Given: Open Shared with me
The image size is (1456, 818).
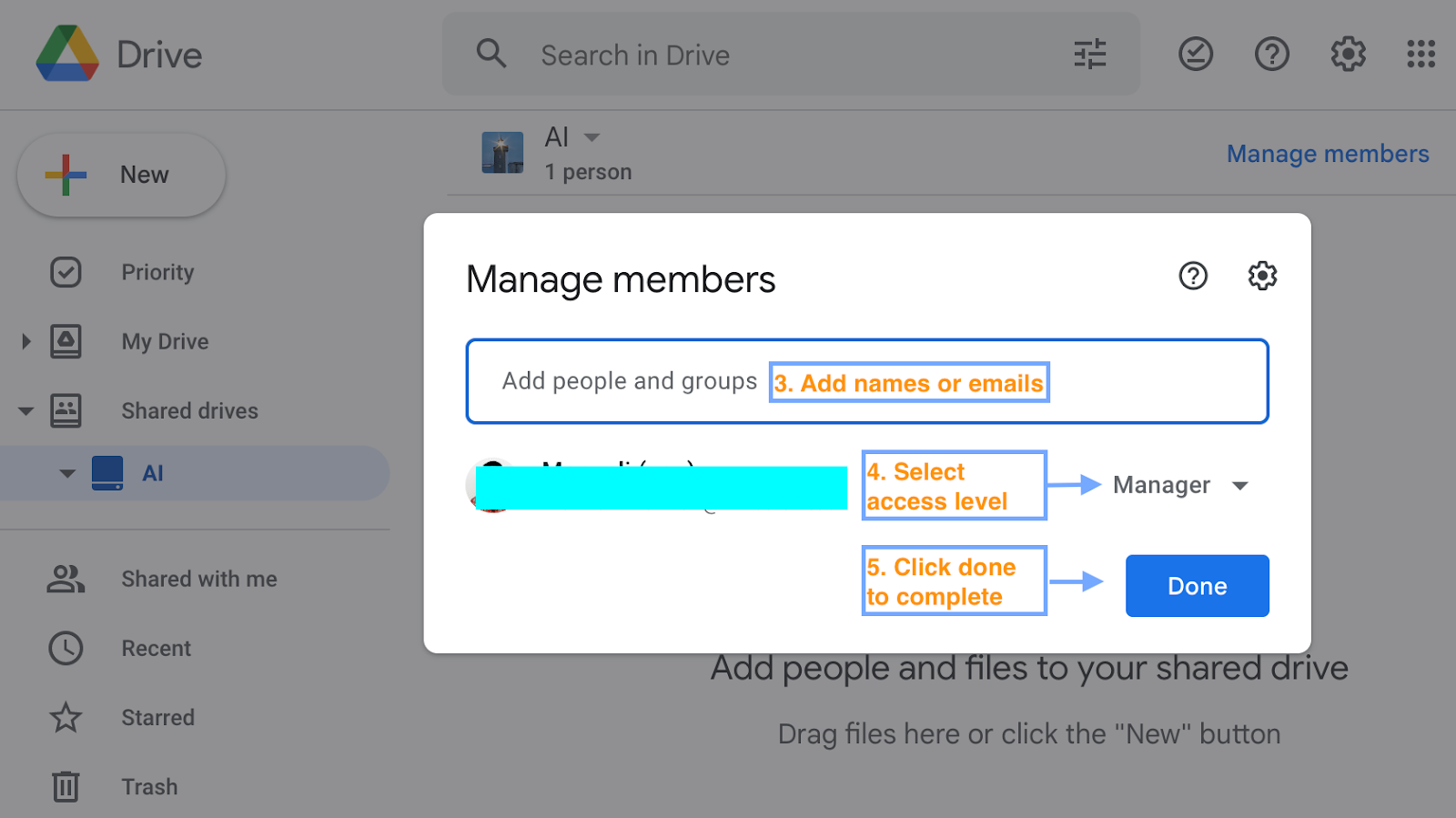Looking at the screenshot, I should [x=199, y=579].
